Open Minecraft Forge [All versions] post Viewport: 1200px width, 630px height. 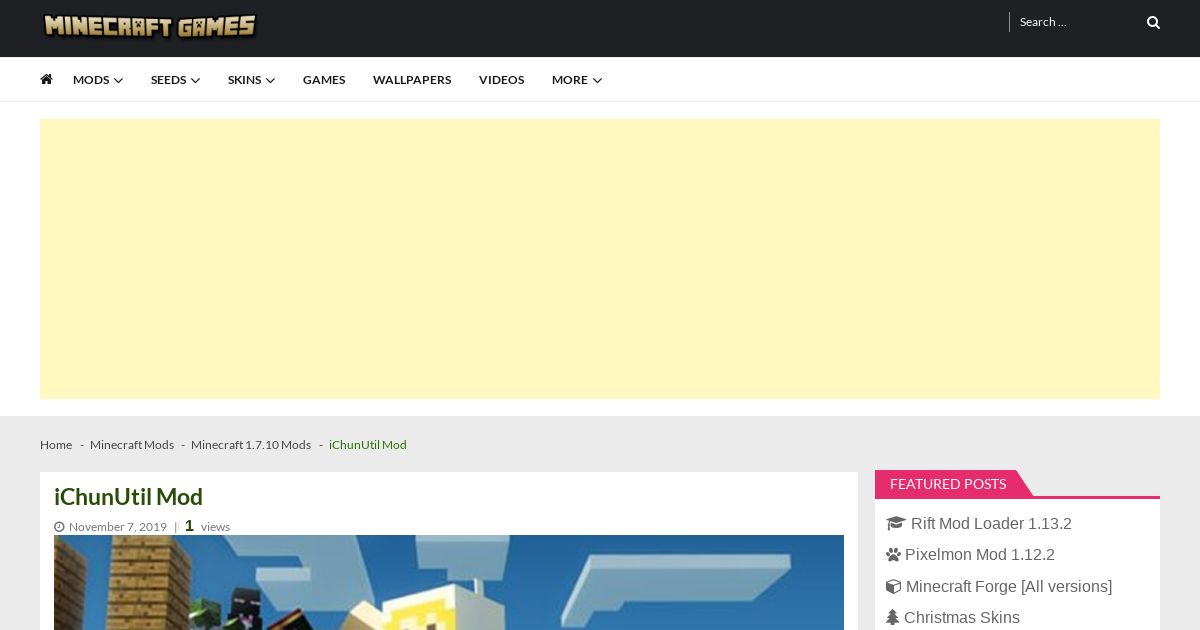[x=1009, y=587]
